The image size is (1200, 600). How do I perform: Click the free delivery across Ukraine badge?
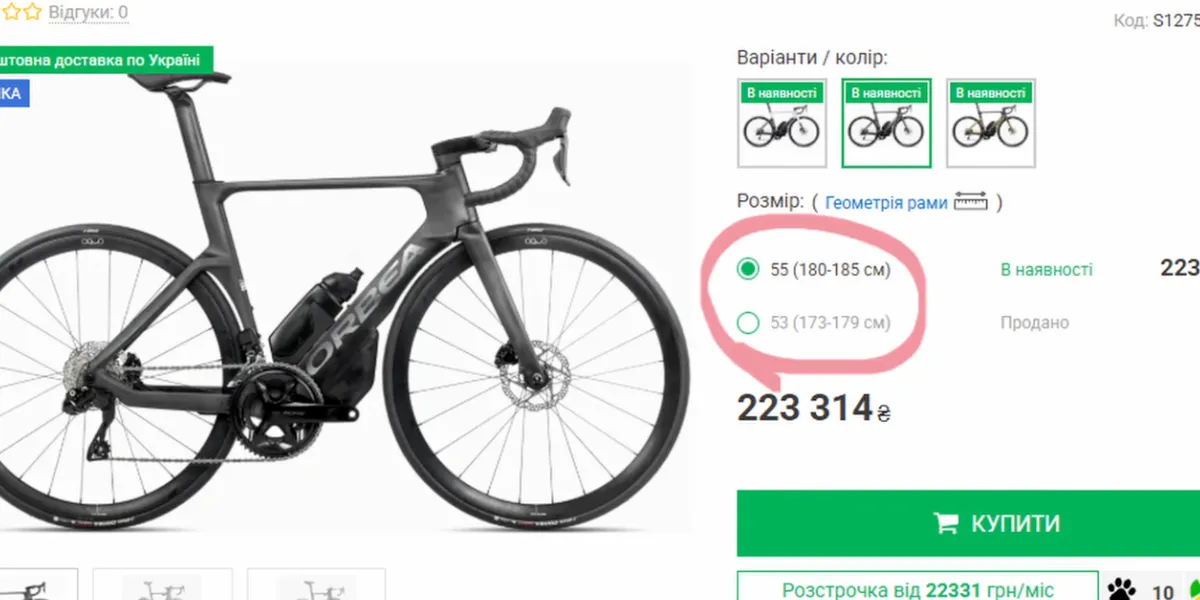tap(105, 60)
